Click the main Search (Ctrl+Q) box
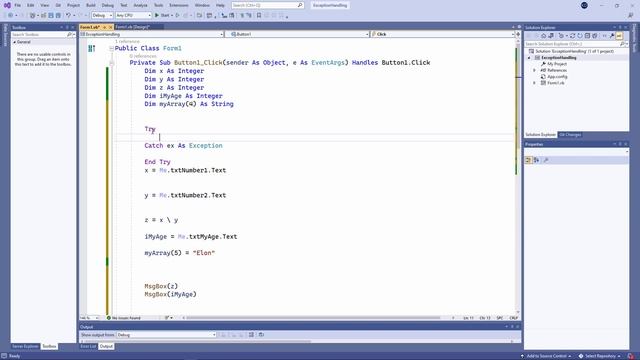Screen dimensions: 640x360 [x=267, y=5]
